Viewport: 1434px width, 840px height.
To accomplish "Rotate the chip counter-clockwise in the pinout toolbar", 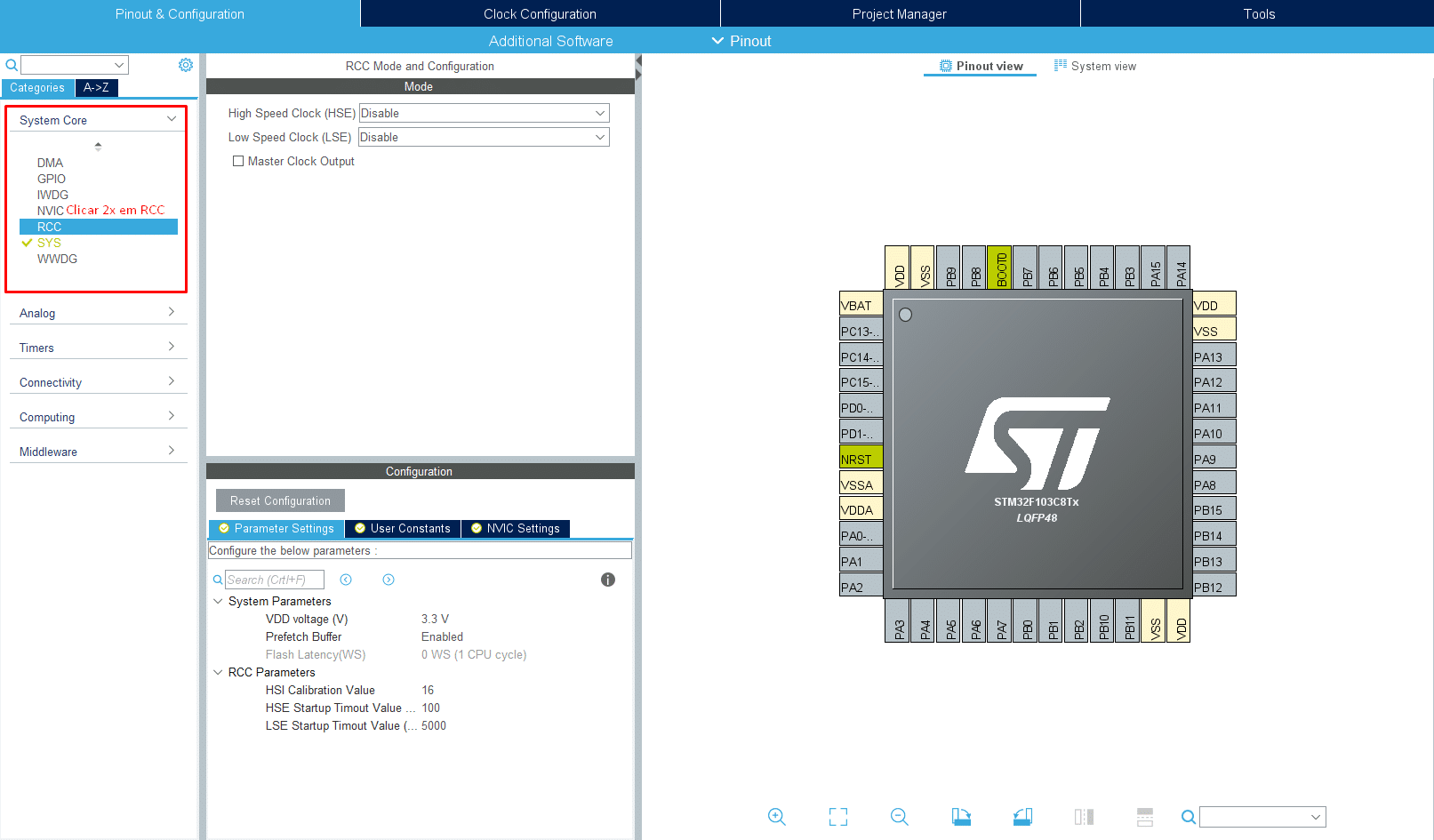I will (1022, 817).
